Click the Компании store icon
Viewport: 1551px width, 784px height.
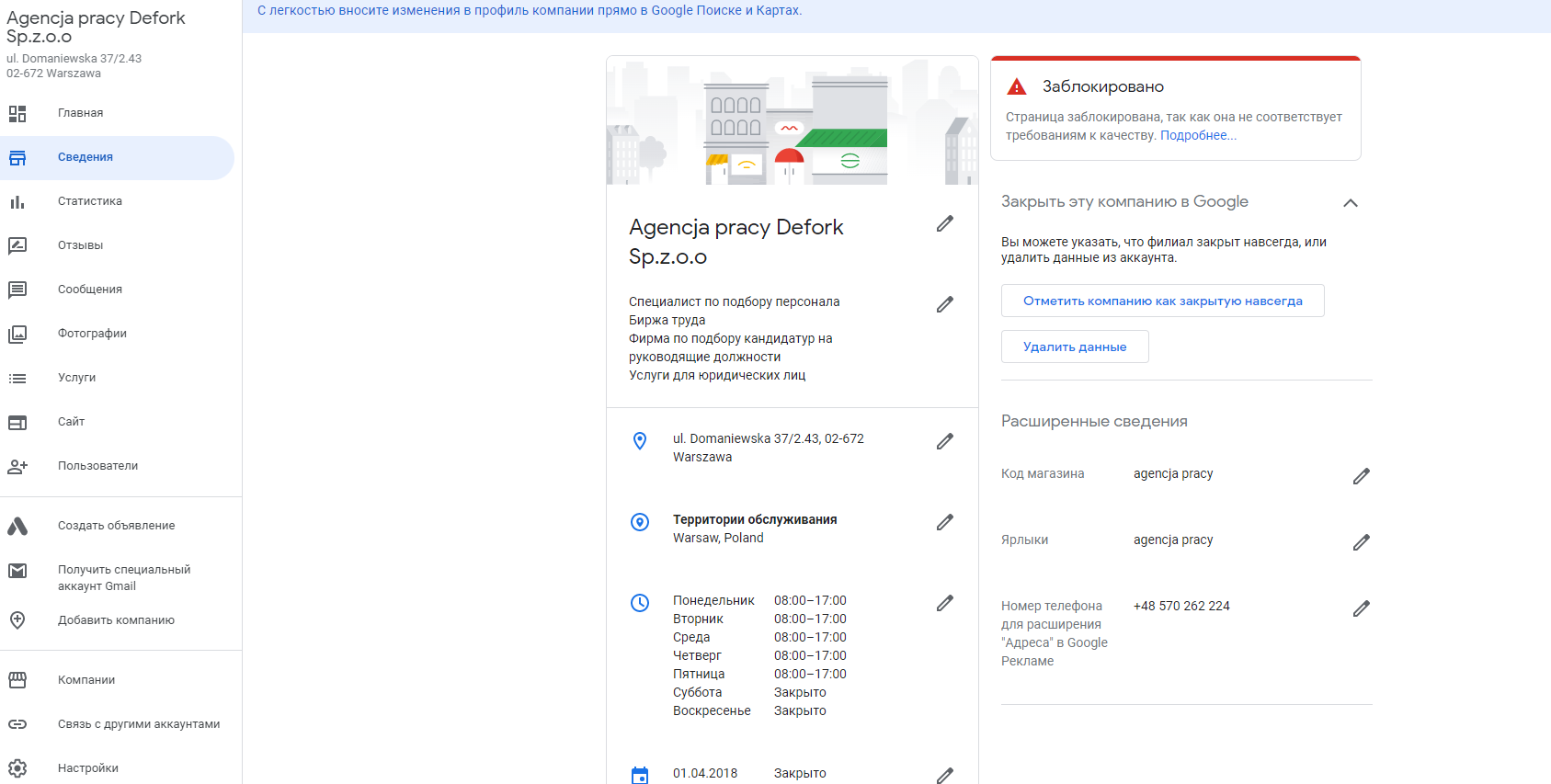17,680
